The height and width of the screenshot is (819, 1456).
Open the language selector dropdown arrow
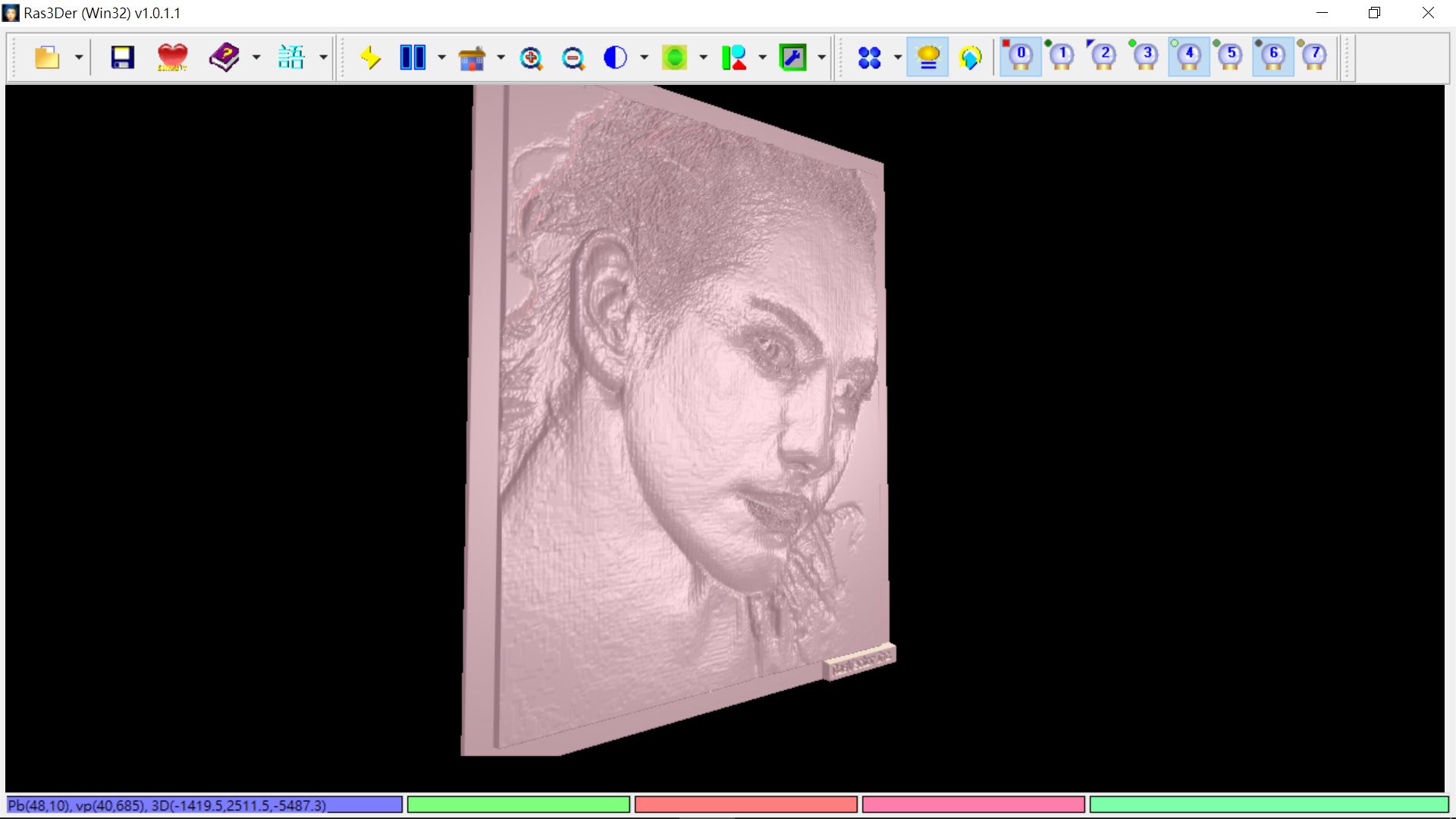click(323, 58)
